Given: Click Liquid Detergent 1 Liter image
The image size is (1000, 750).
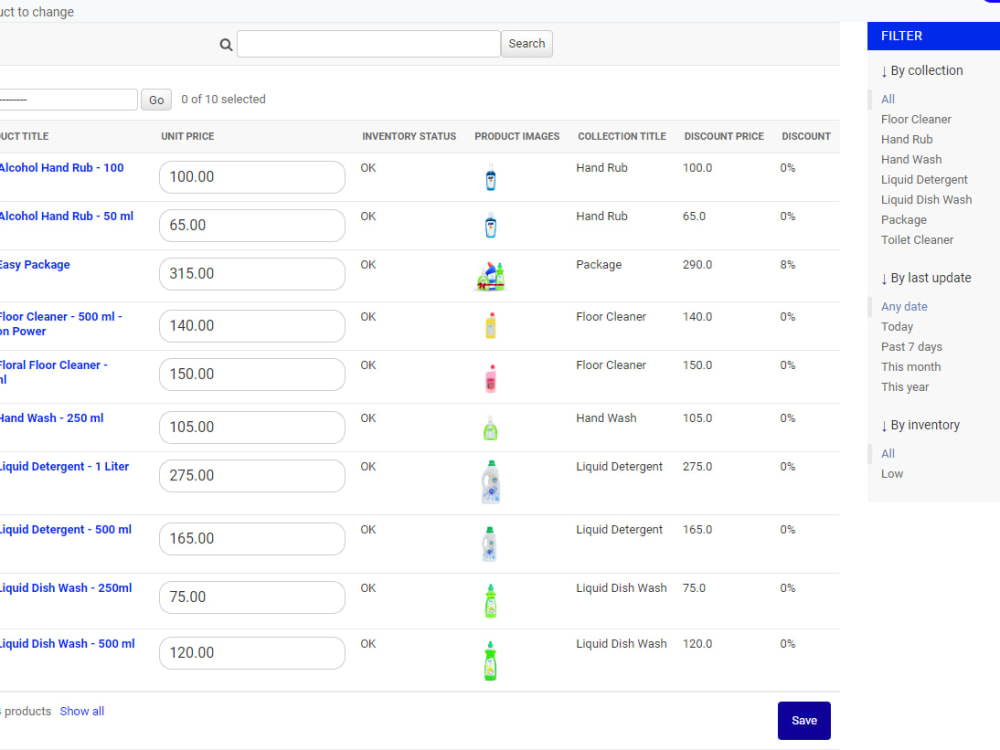Looking at the screenshot, I should pos(490,482).
